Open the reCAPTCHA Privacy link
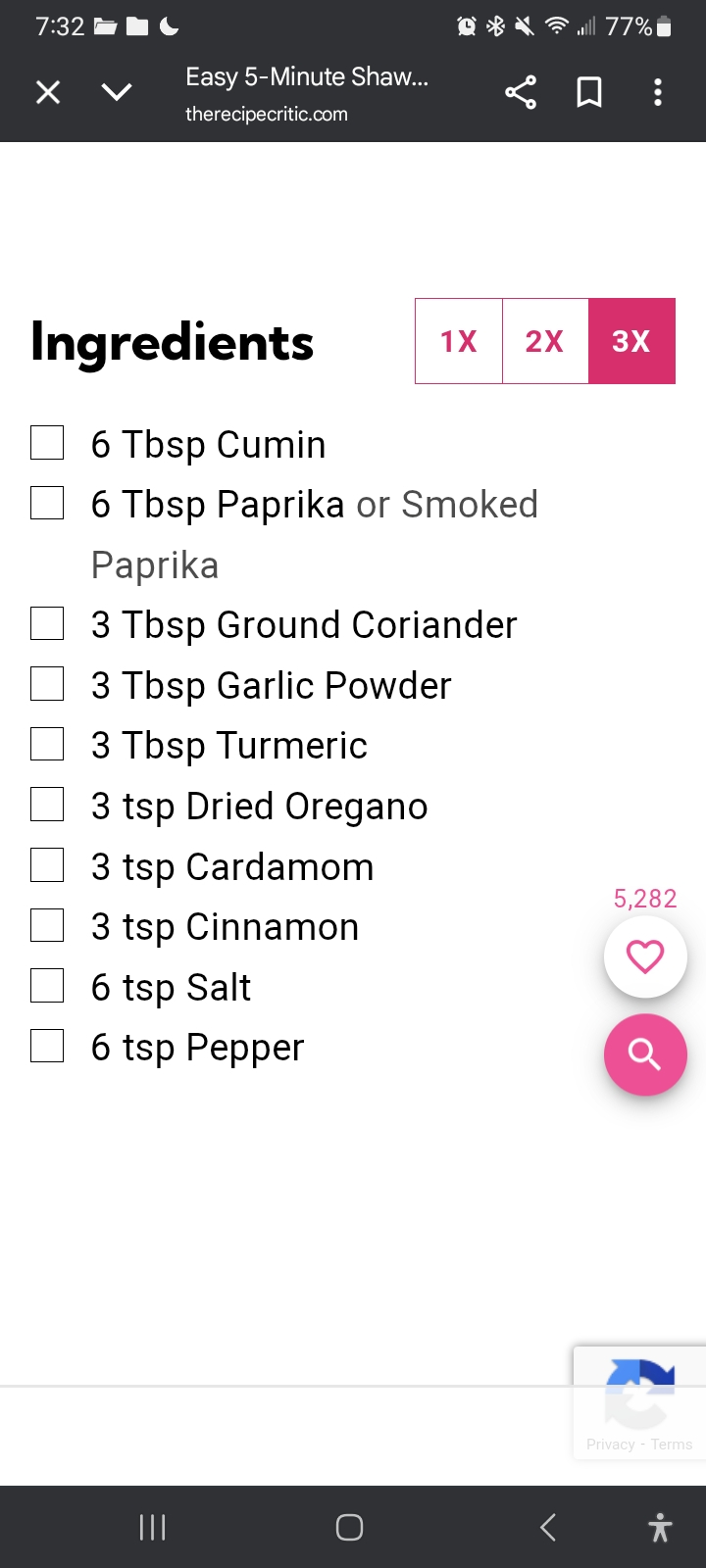 (610, 1445)
